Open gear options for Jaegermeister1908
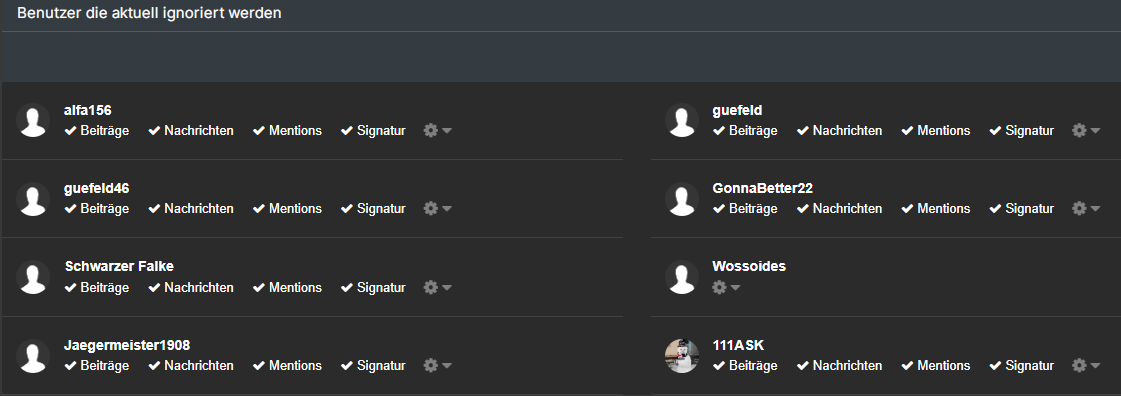The width and height of the screenshot is (1121, 396). point(430,365)
